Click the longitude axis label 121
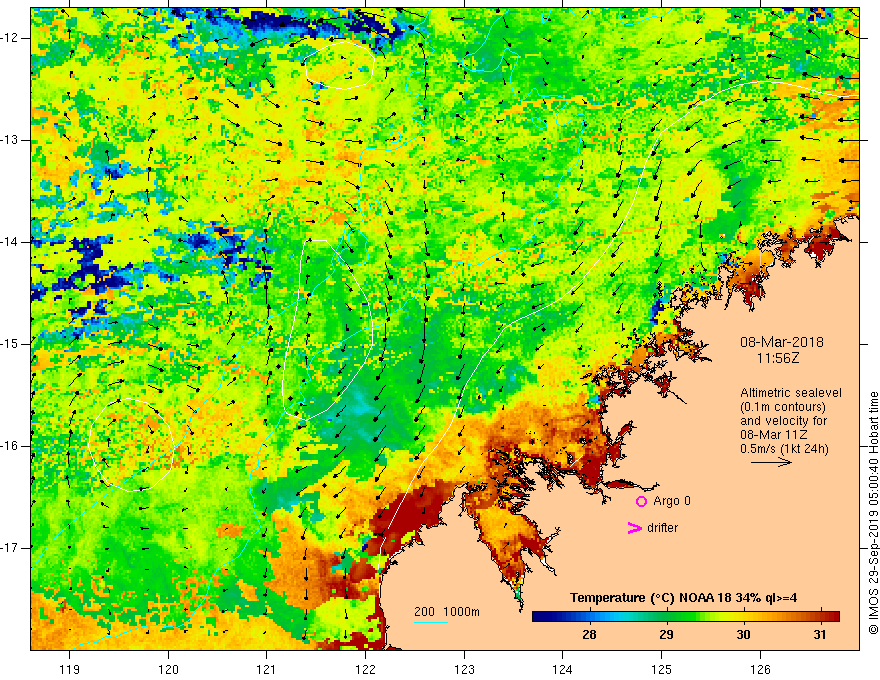Viewport: 880px width, 680px height. click(267, 669)
